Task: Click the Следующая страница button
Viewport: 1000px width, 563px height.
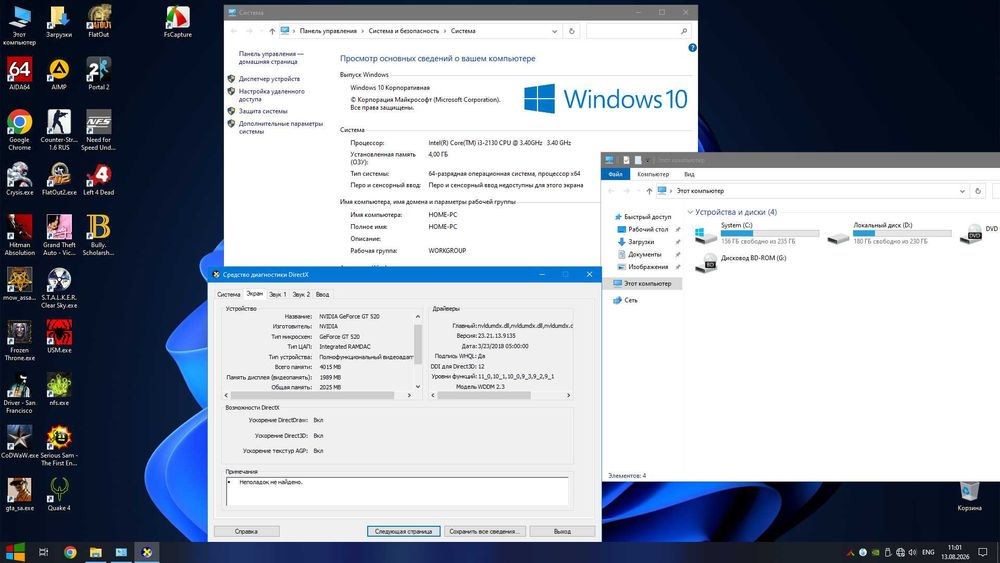Action: [404, 531]
